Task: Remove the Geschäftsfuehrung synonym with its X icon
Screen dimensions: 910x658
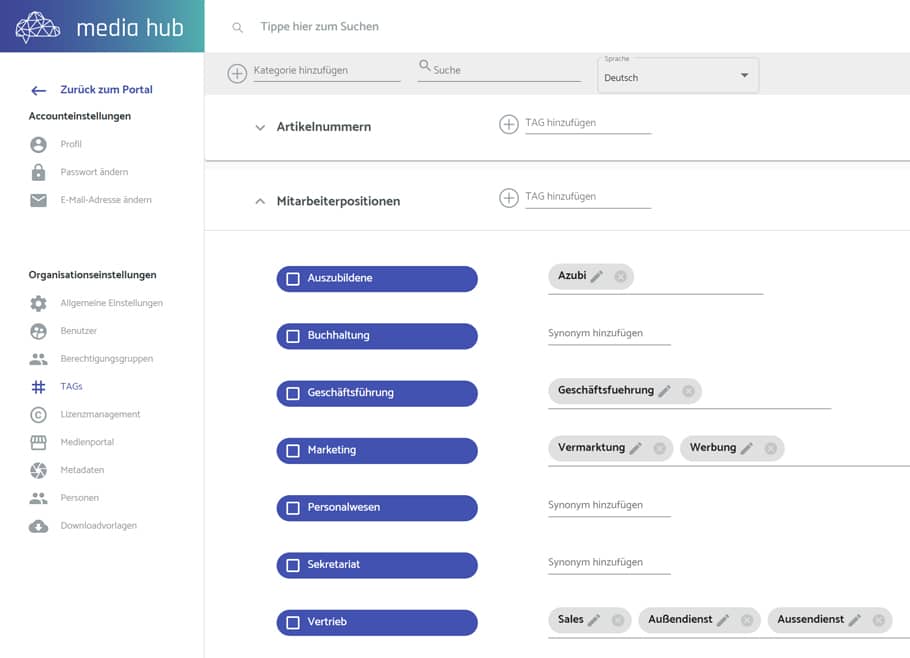Action: point(688,391)
